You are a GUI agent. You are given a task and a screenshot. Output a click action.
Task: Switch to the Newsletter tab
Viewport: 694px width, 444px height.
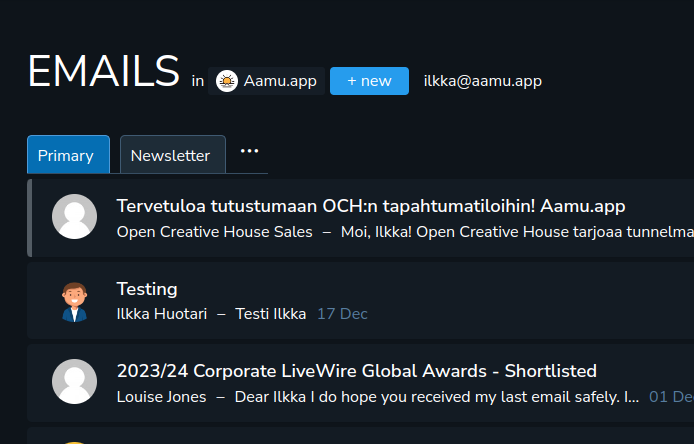click(x=170, y=155)
